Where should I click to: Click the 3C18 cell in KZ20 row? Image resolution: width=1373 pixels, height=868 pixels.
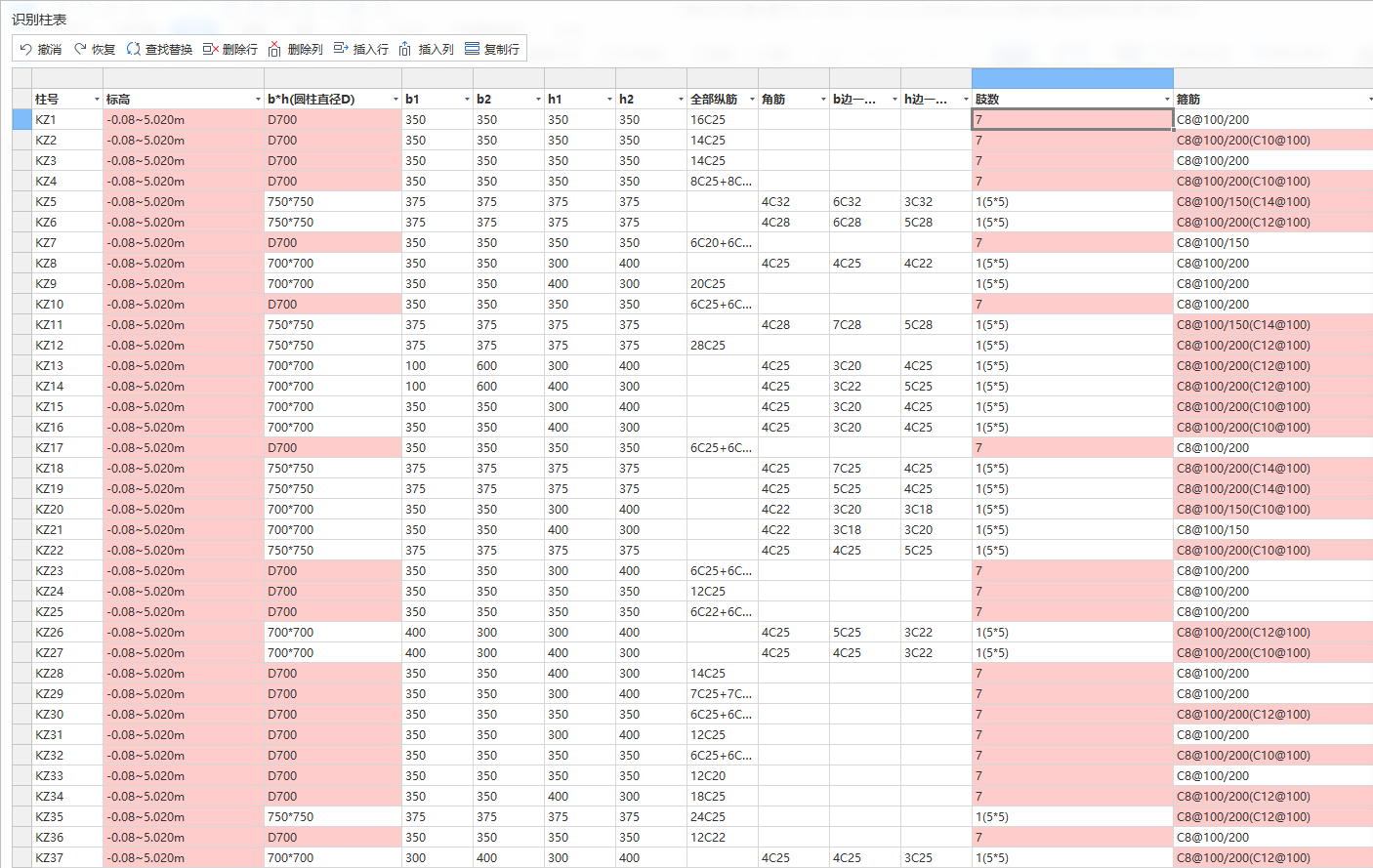(936, 510)
